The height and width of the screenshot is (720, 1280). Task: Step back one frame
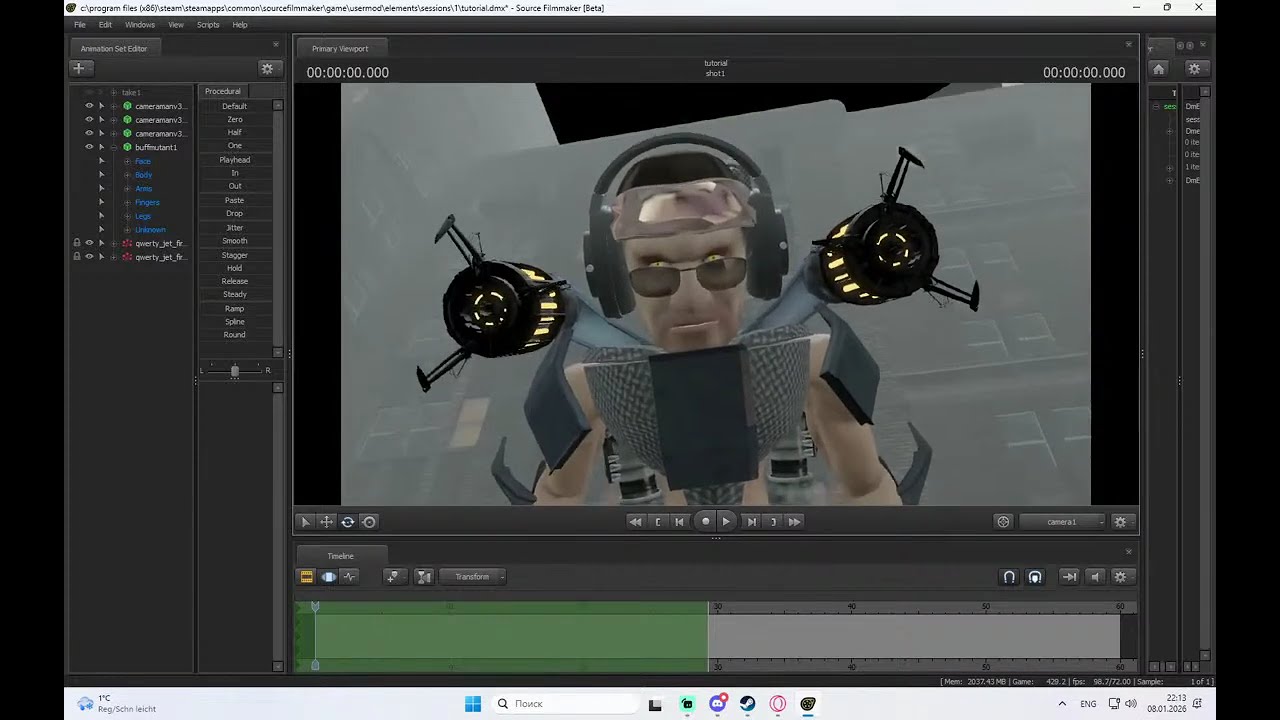tap(680, 522)
